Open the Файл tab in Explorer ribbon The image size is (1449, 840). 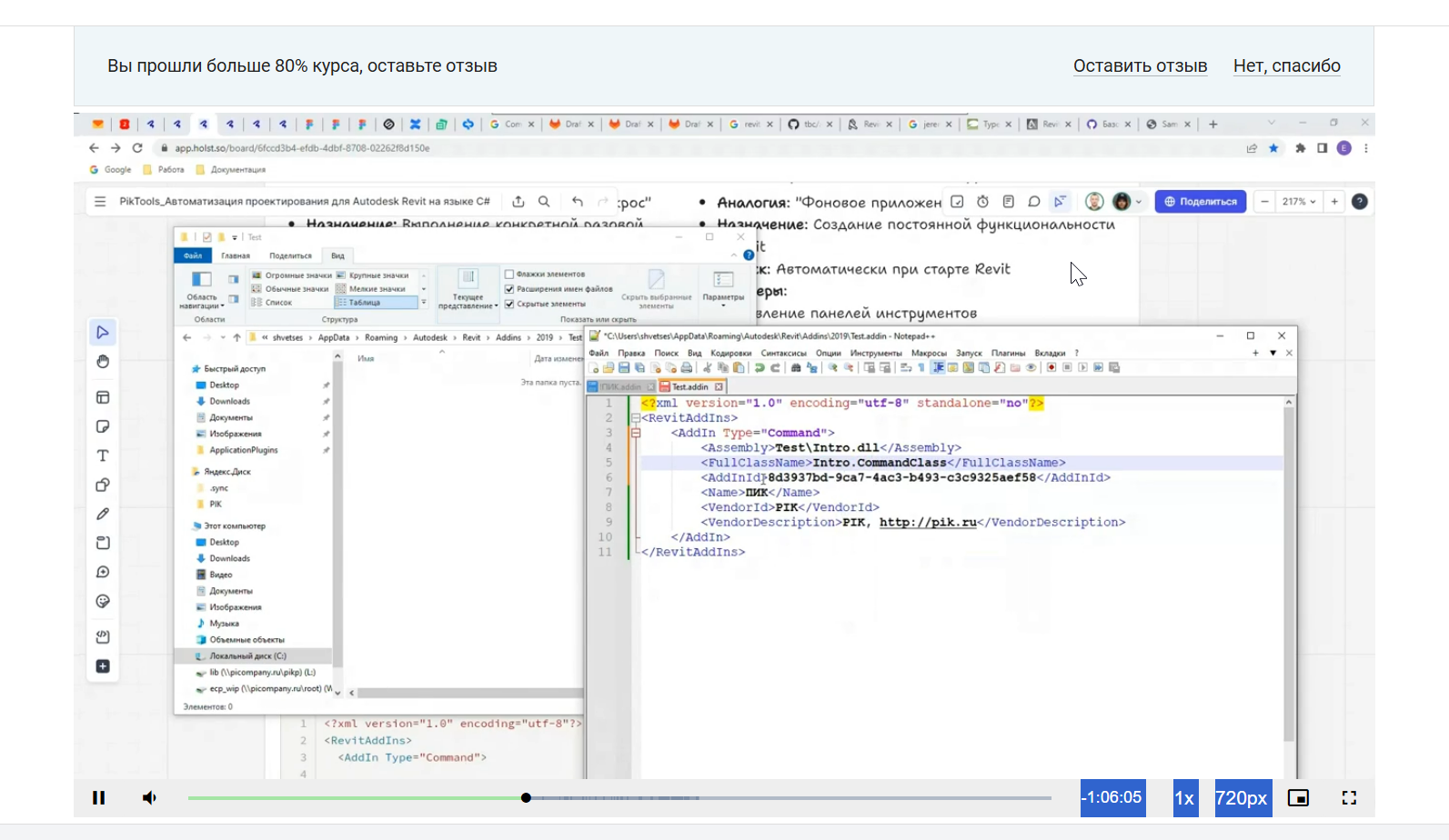193,255
